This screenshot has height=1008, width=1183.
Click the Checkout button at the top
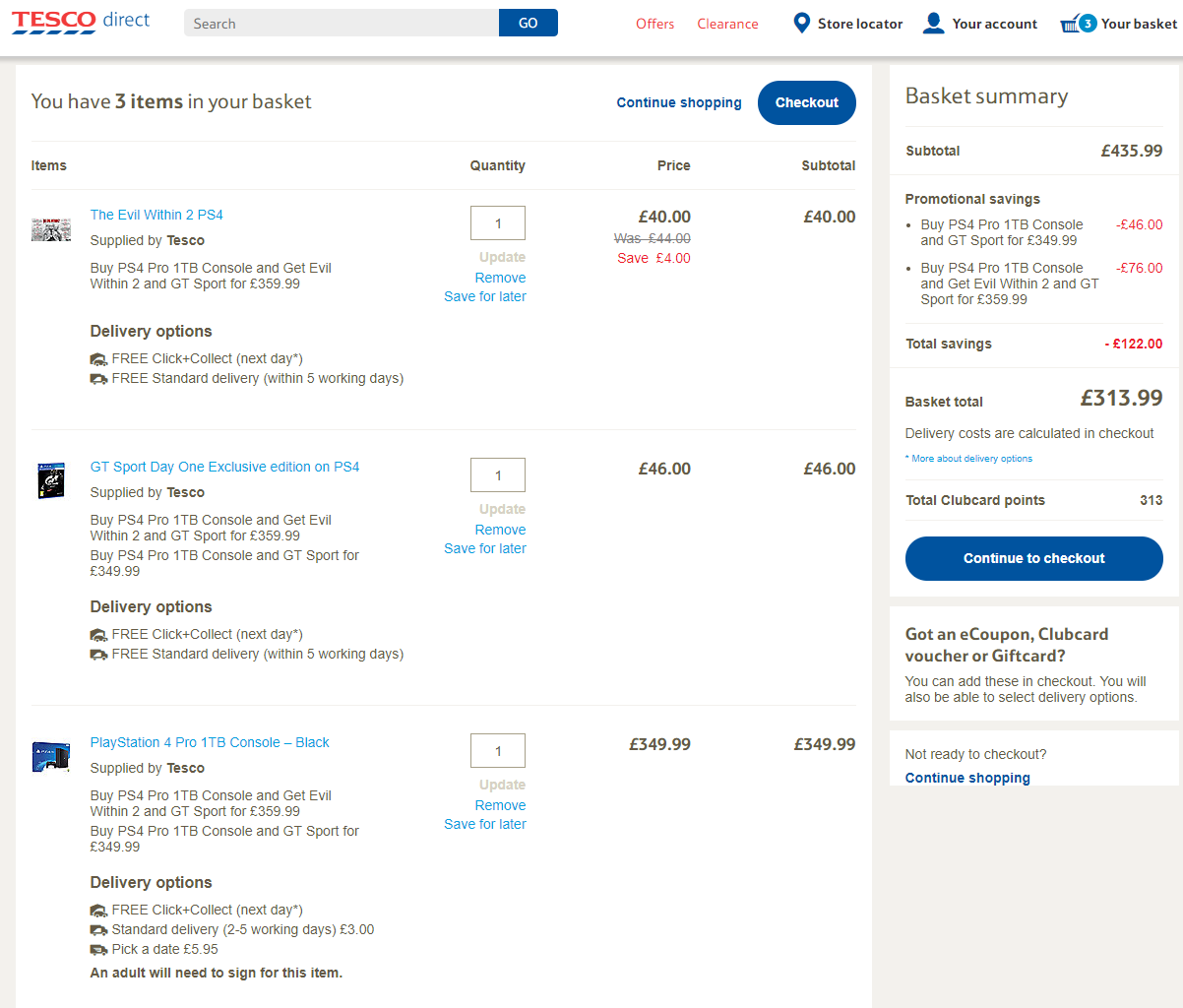click(807, 102)
